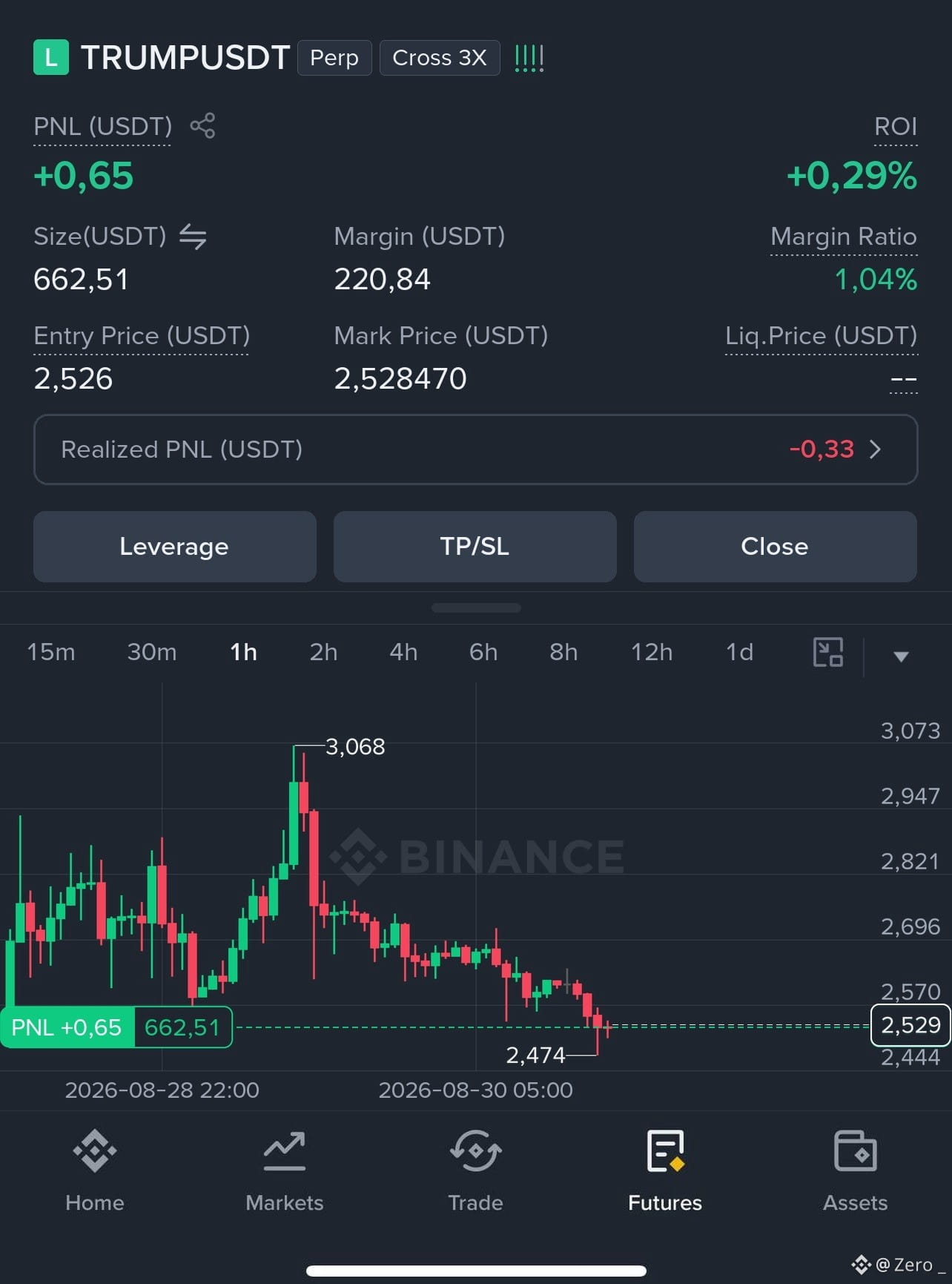Tap the Entry Price (USDT) label
This screenshot has width=952, height=1284.
pyautogui.click(x=142, y=336)
